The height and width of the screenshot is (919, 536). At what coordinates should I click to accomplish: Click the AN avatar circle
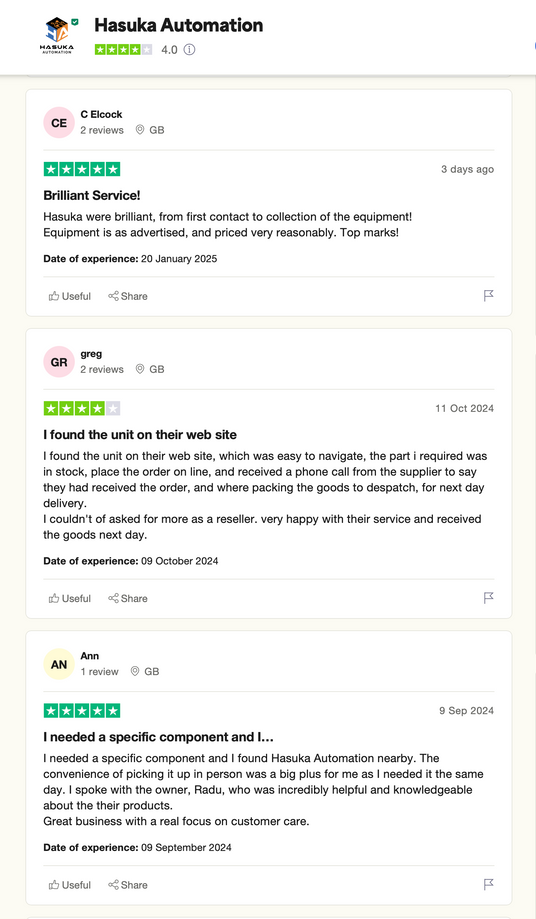tap(59, 665)
